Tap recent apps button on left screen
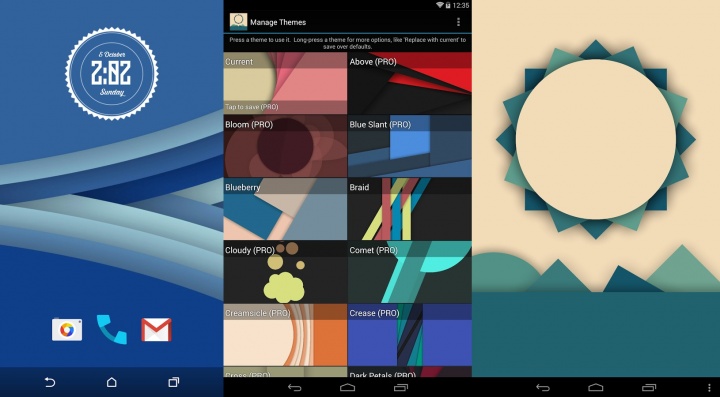 tap(174, 382)
